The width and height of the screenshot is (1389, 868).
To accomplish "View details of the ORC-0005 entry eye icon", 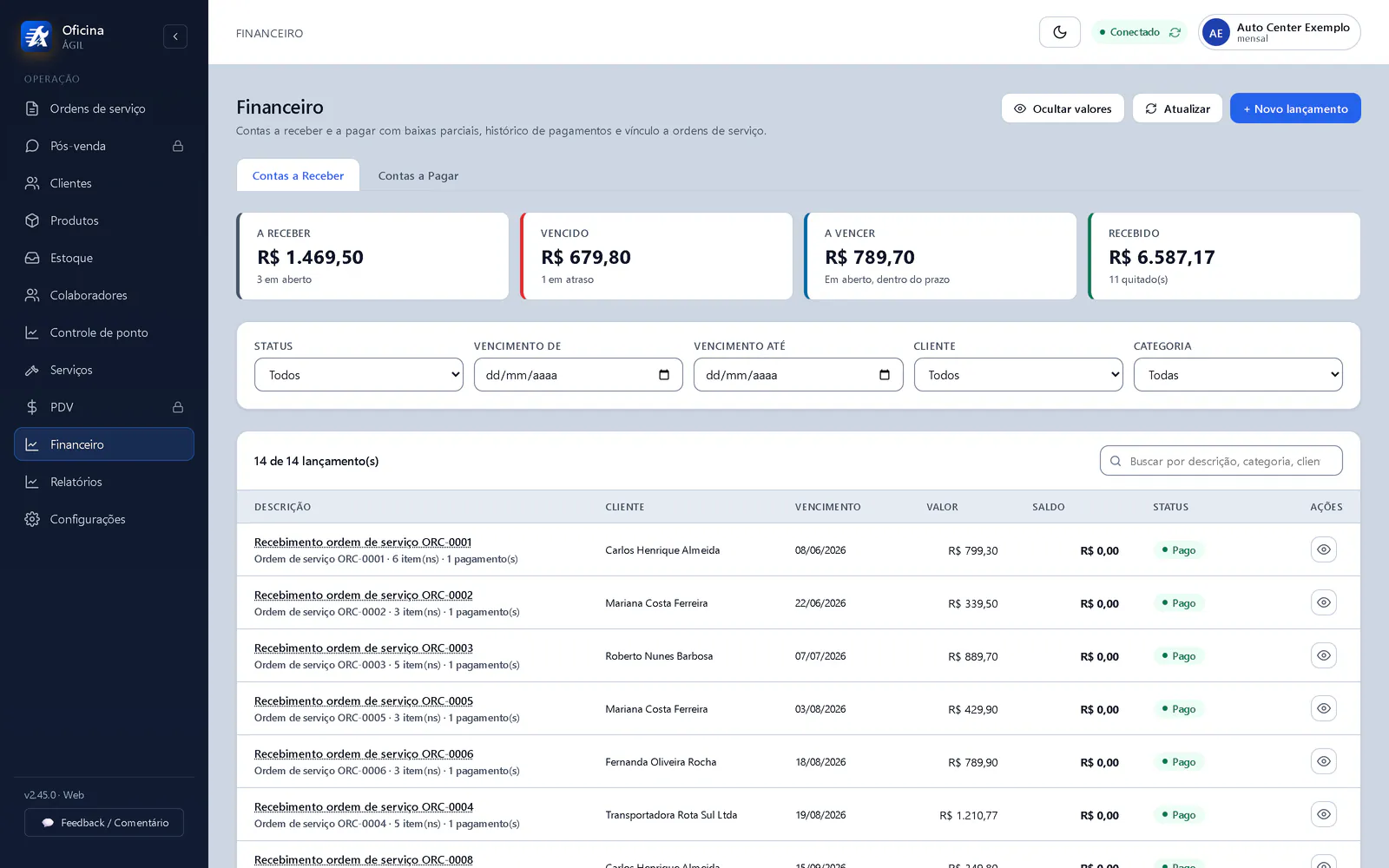I will [1324, 708].
